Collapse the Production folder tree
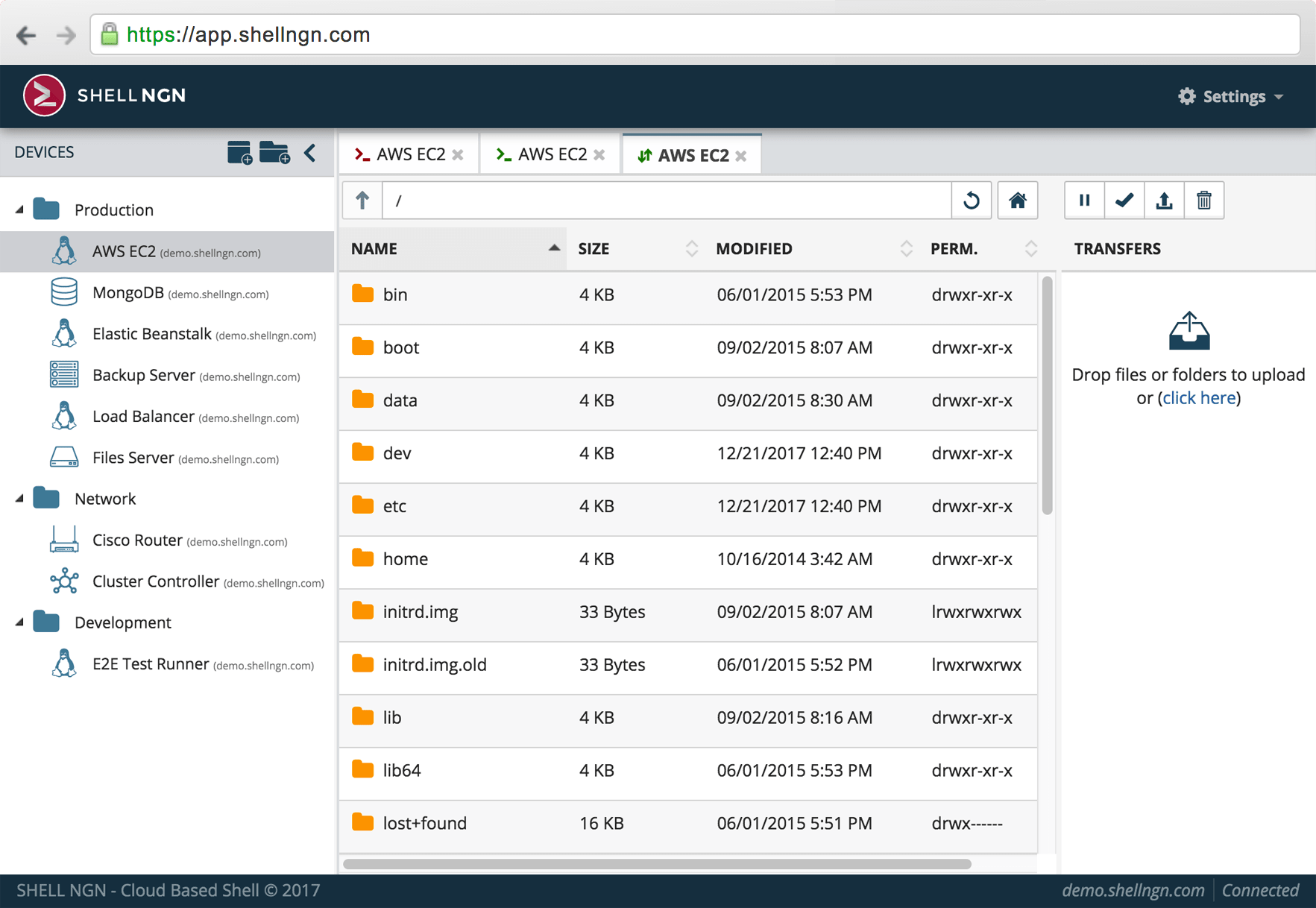The width and height of the screenshot is (1316, 908). 19,210
